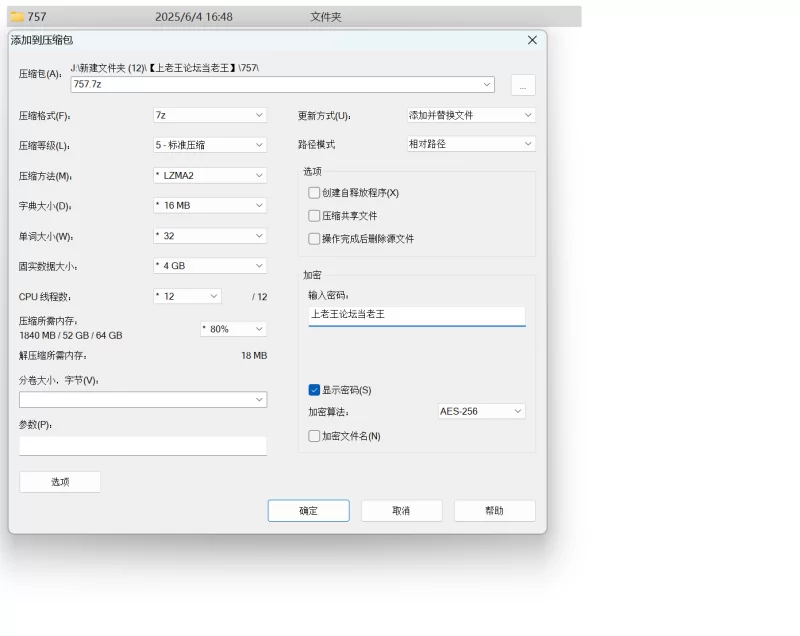Open the CPU 线程数 12 dropdown
The width and height of the screenshot is (800, 636).
click(x=187, y=296)
